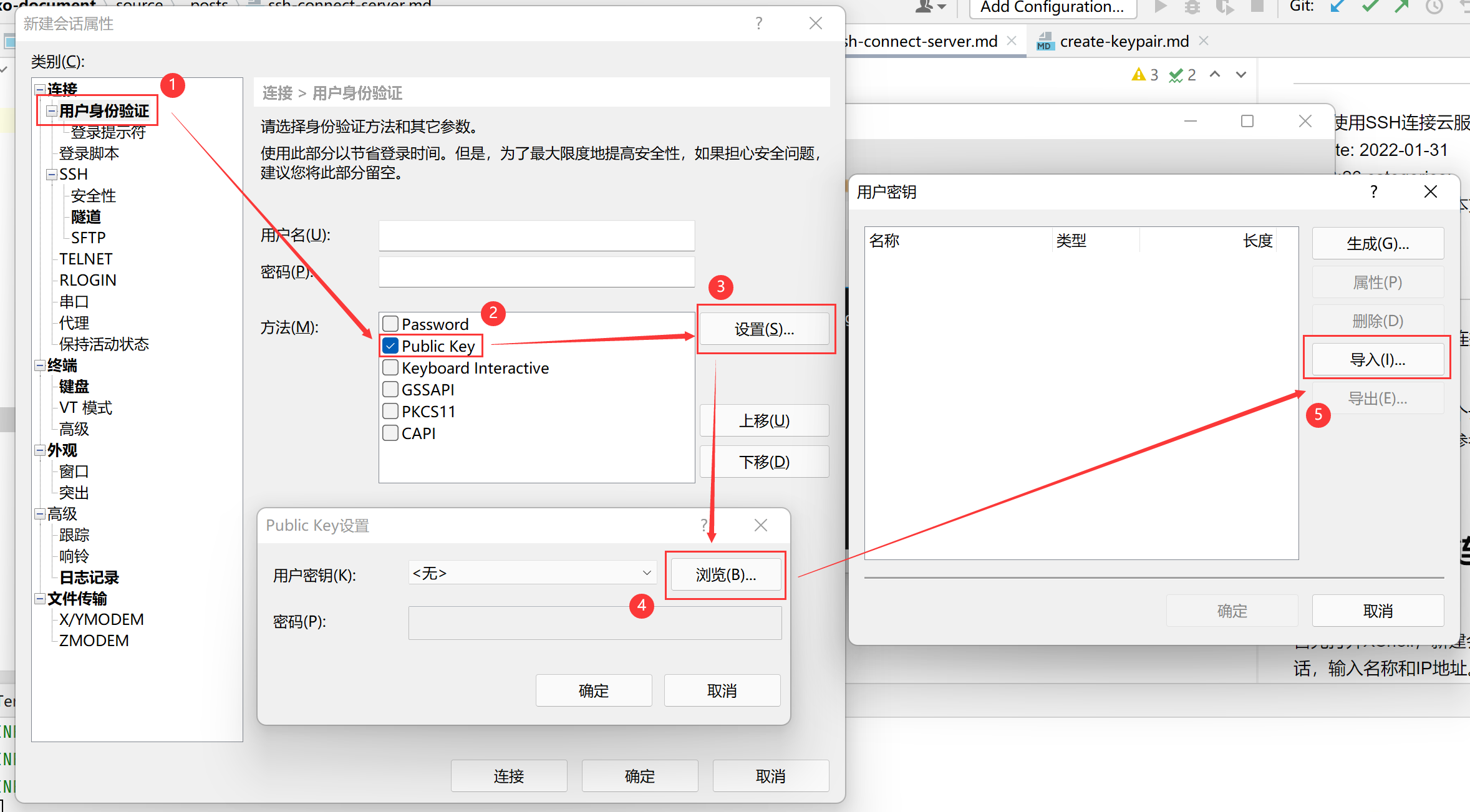This screenshot has height=812, width=1470.
Task: Click the 用户名 input field
Action: [536, 236]
